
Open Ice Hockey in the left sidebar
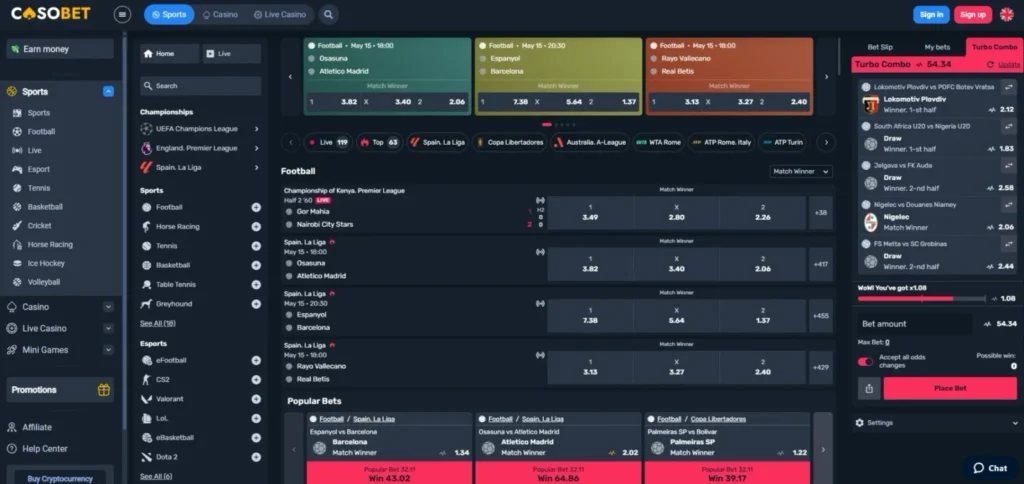tap(46, 263)
